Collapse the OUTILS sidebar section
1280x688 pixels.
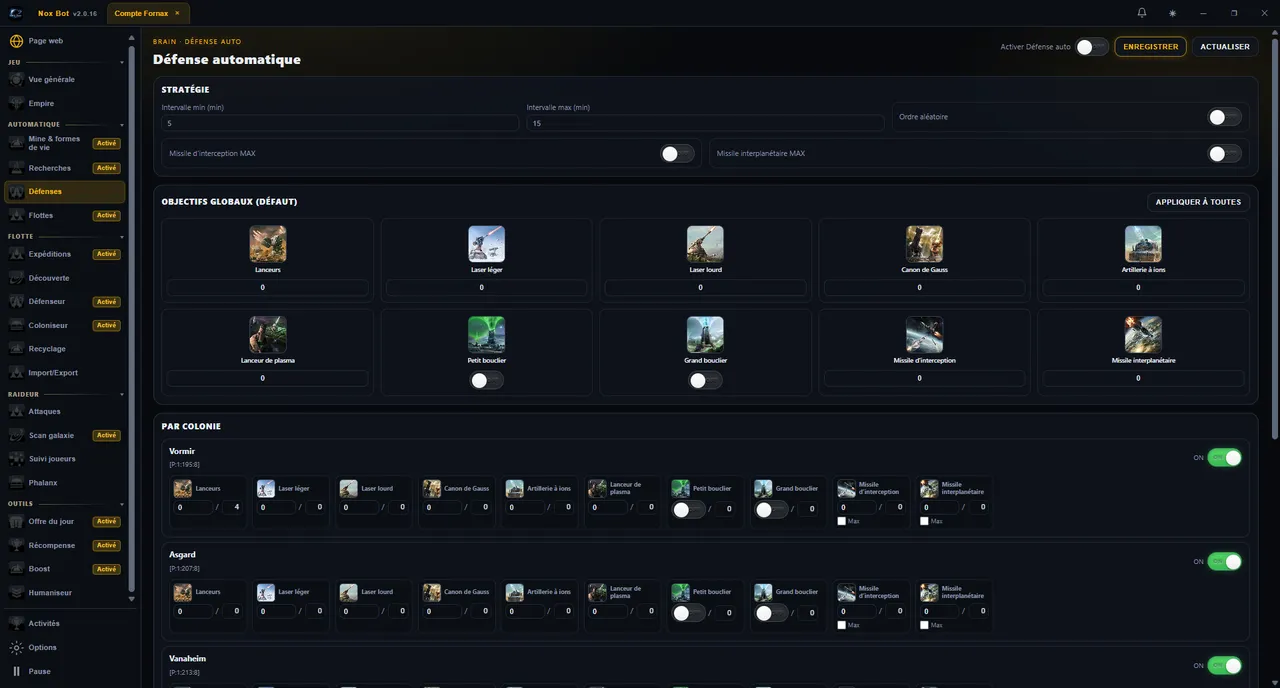click(x=122, y=504)
